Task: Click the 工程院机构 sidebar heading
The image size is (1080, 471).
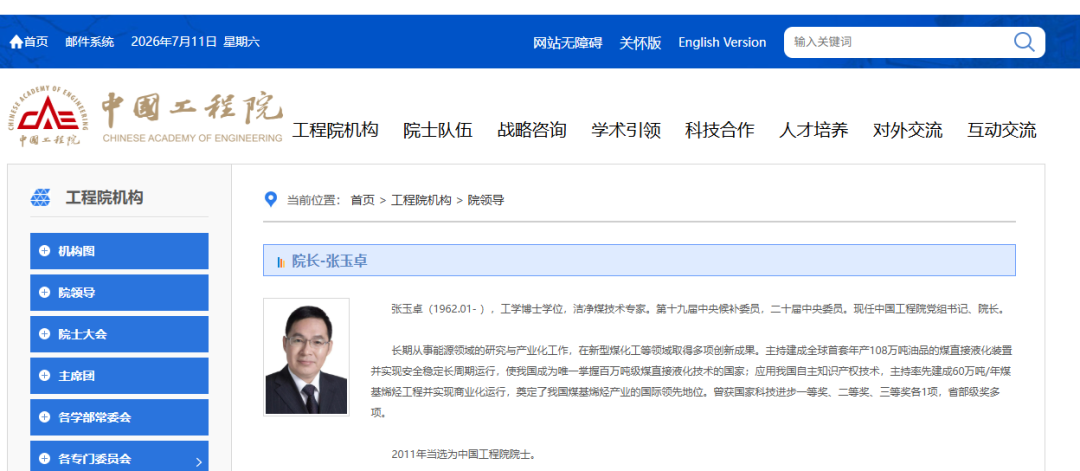Action: tap(104, 198)
